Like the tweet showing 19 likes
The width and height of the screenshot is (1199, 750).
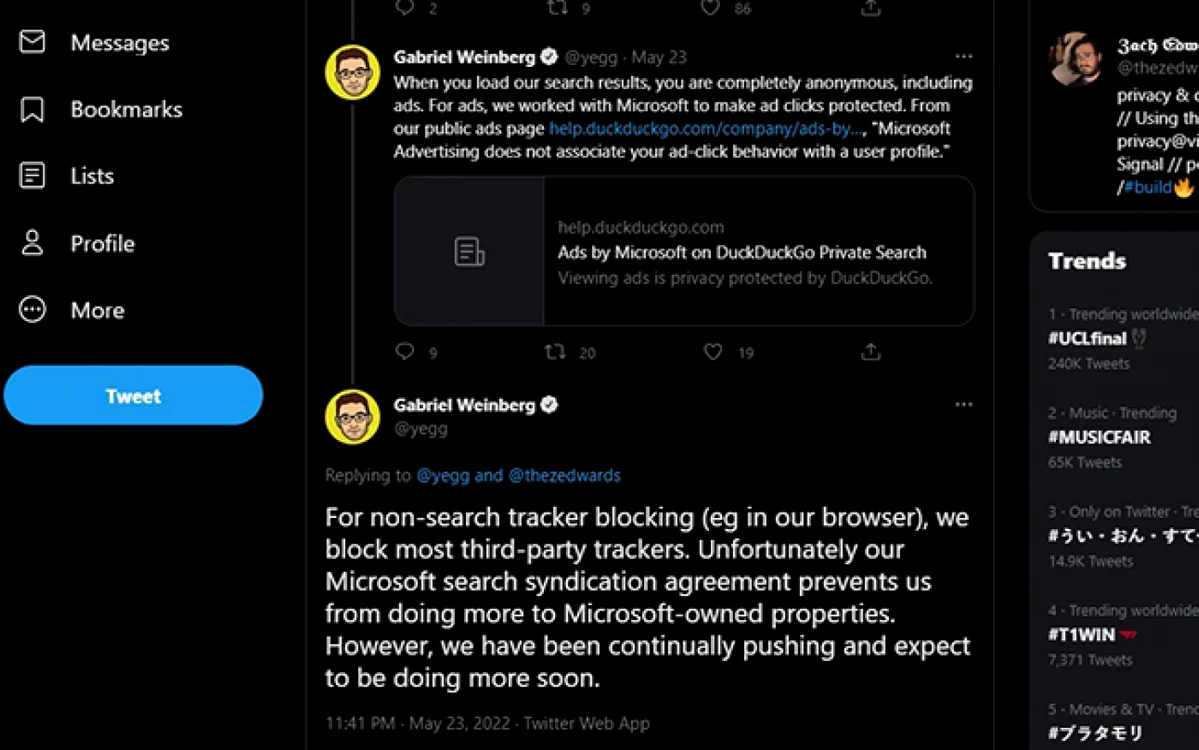[x=713, y=352]
